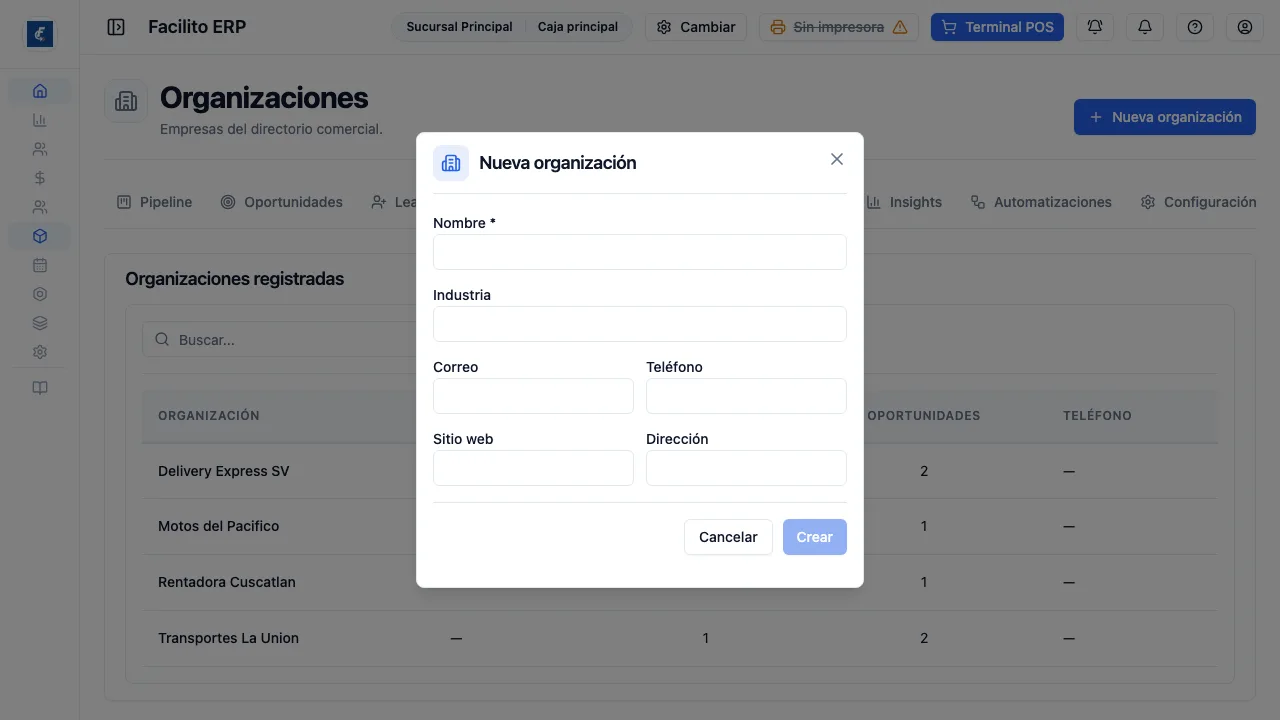Open the hexagon icon in the sidebar
The width and height of the screenshot is (1280, 720).
point(40,294)
